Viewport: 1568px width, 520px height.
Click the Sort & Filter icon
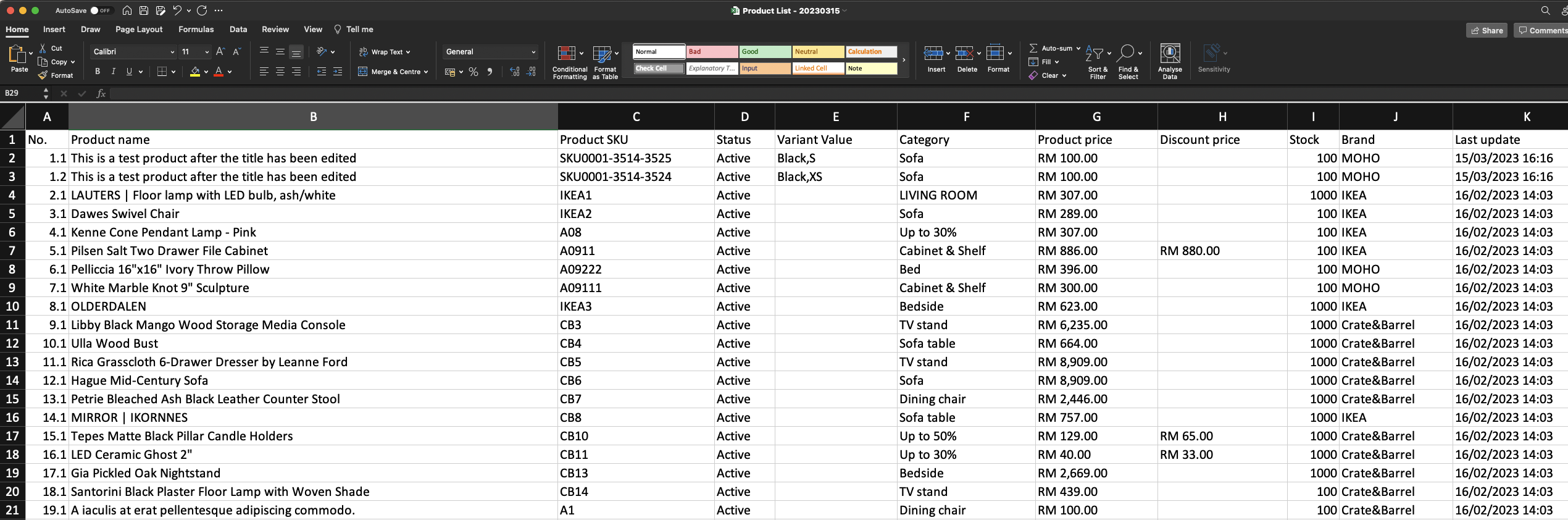pos(1095,54)
